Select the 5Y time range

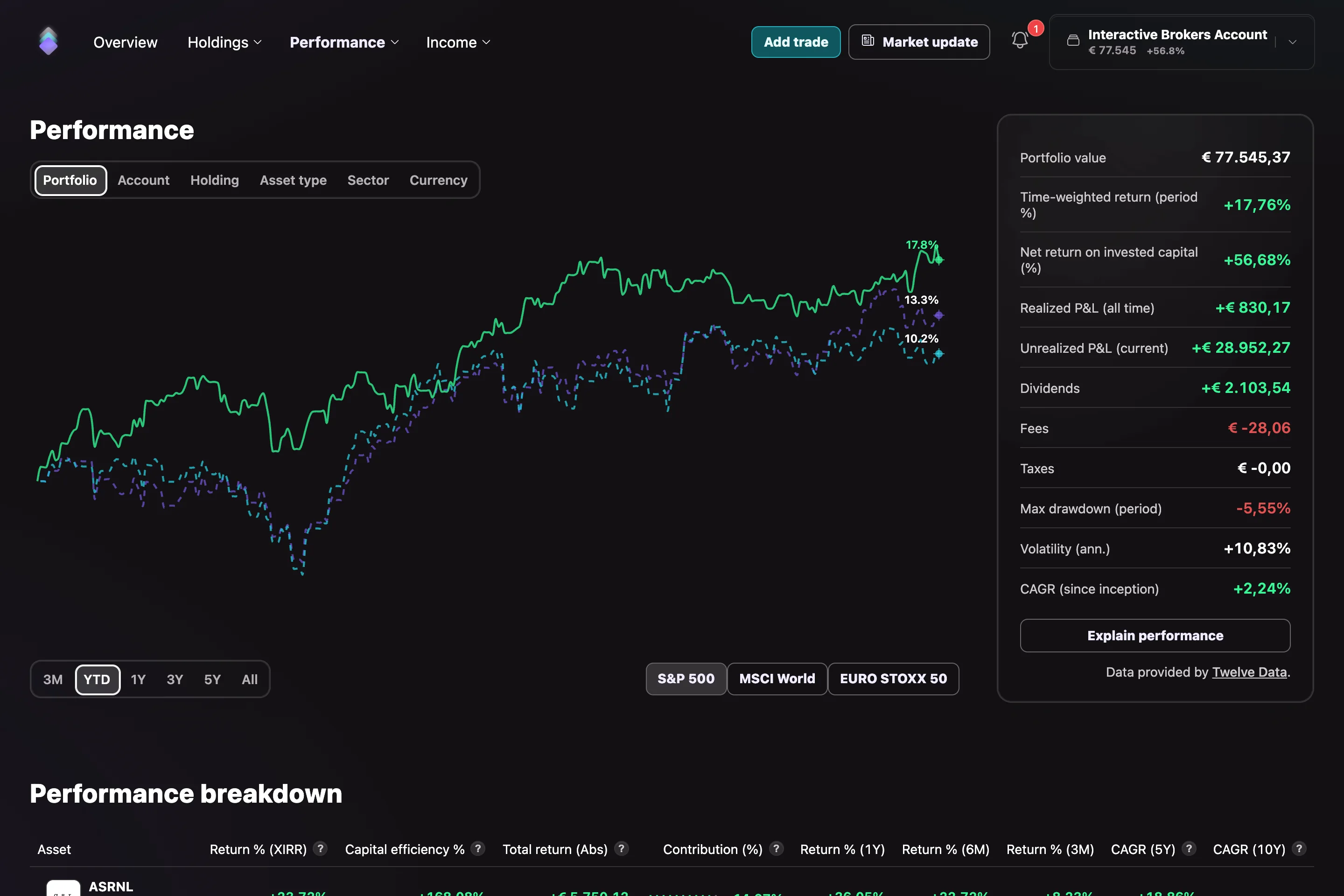coord(213,679)
